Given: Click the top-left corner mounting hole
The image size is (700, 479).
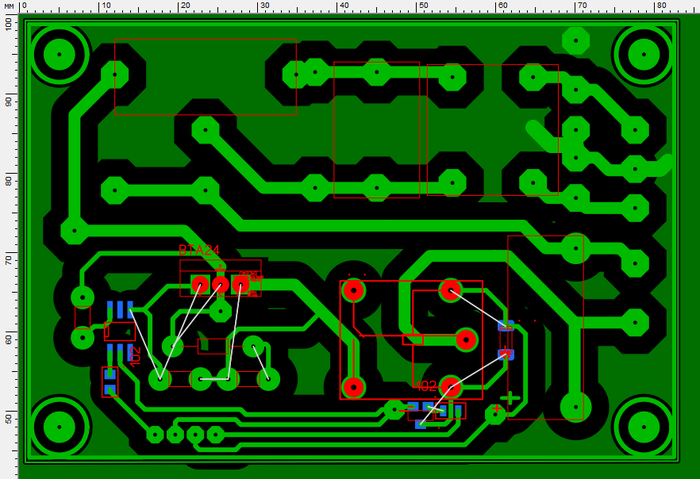Looking at the screenshot, I should (x=59, y=54).
